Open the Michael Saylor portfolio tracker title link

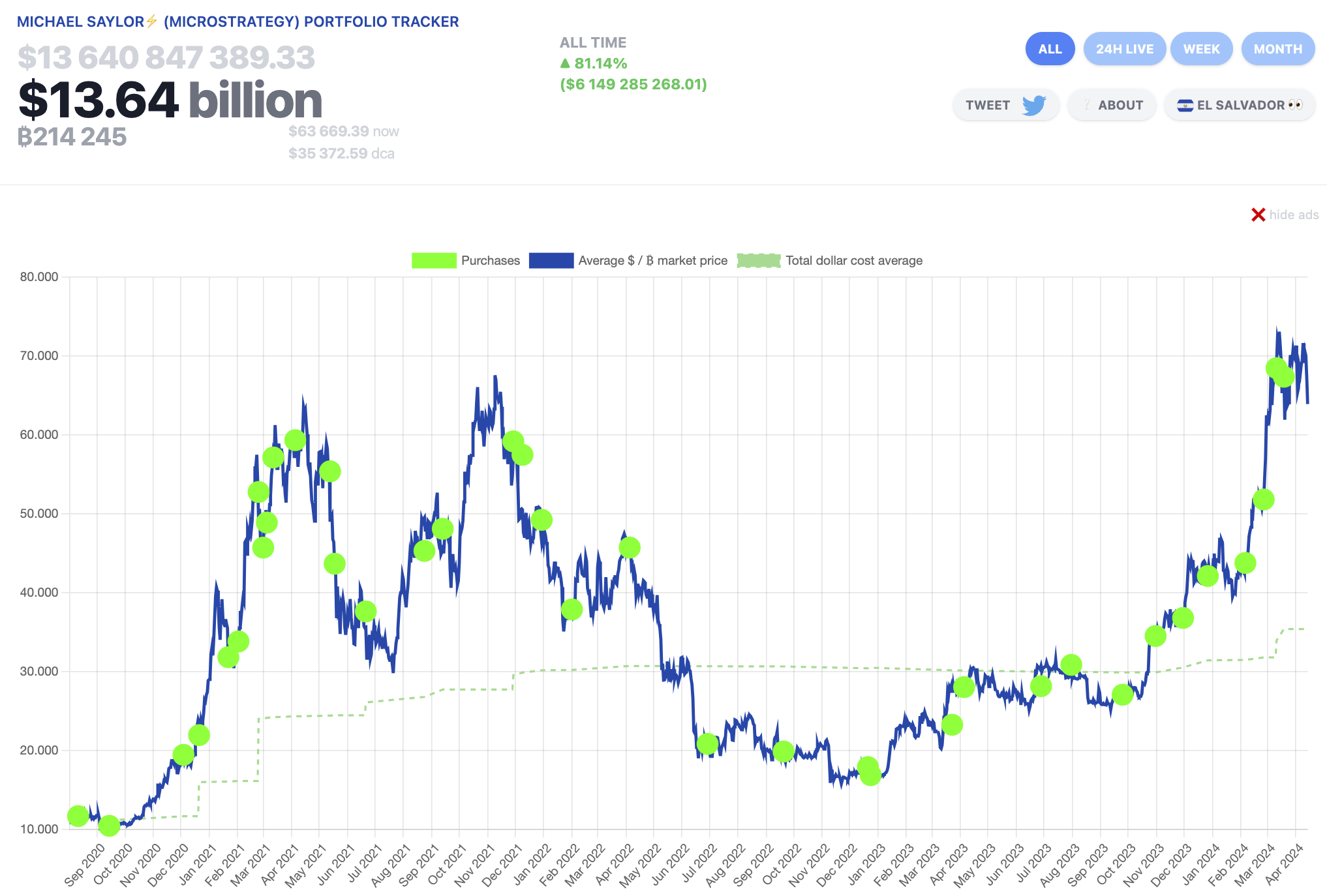(x=237, y=22)
